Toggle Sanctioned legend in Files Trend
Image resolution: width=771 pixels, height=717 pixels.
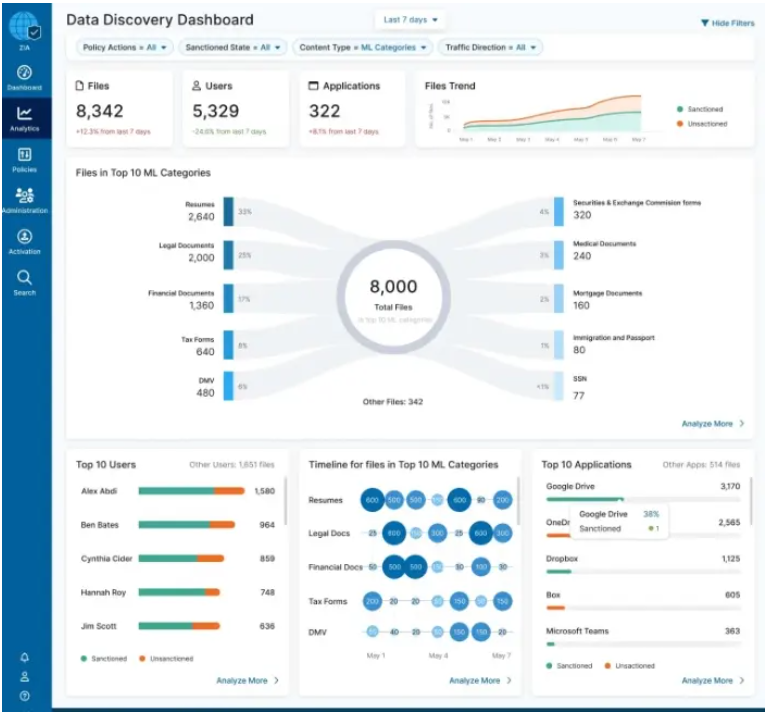click(700, 109)
